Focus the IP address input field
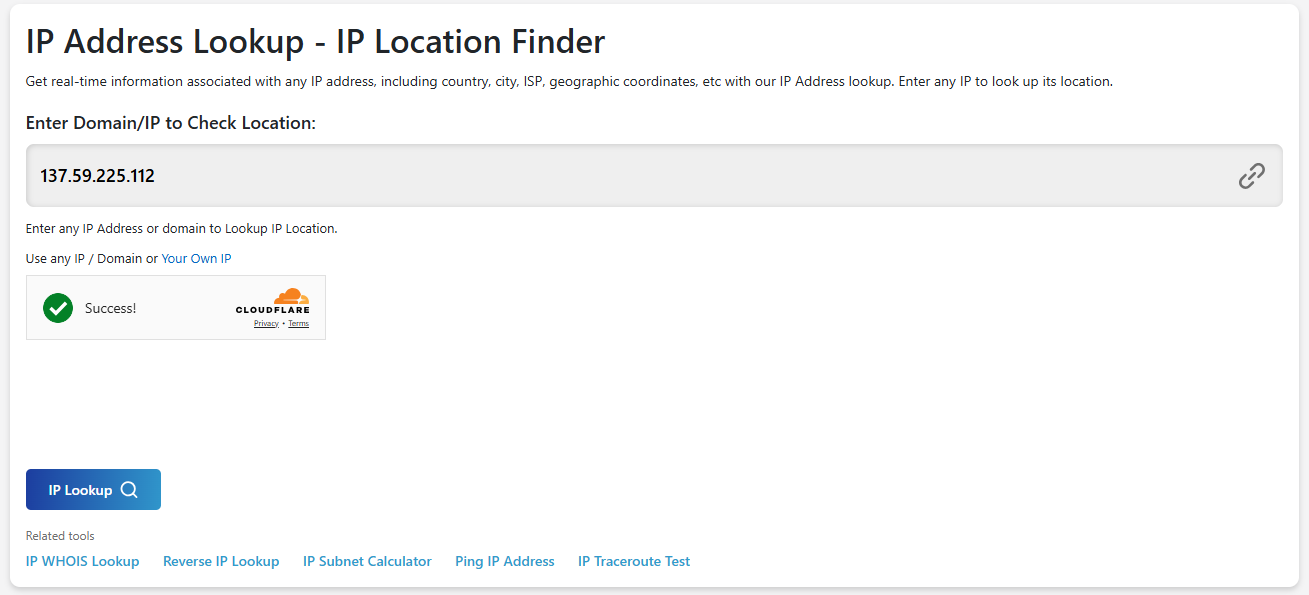The image size is (1309, 595). pyautogui.click(x=654, y=176)
